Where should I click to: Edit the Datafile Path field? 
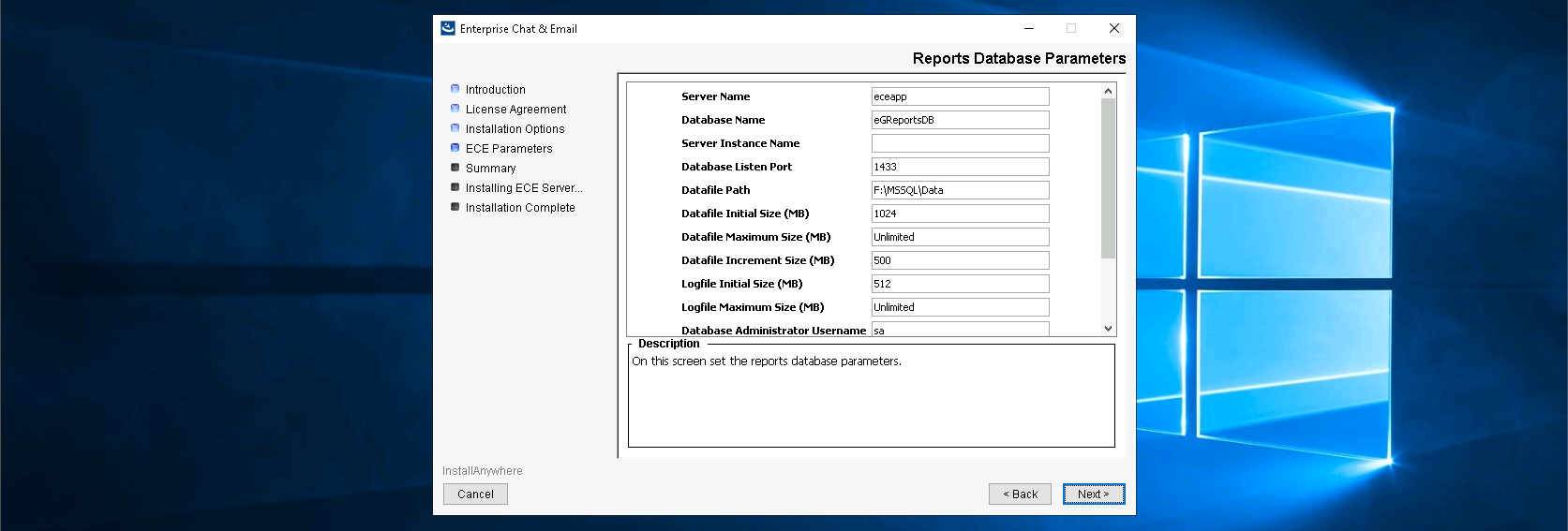pyautogui.click(x=960, y=190)
